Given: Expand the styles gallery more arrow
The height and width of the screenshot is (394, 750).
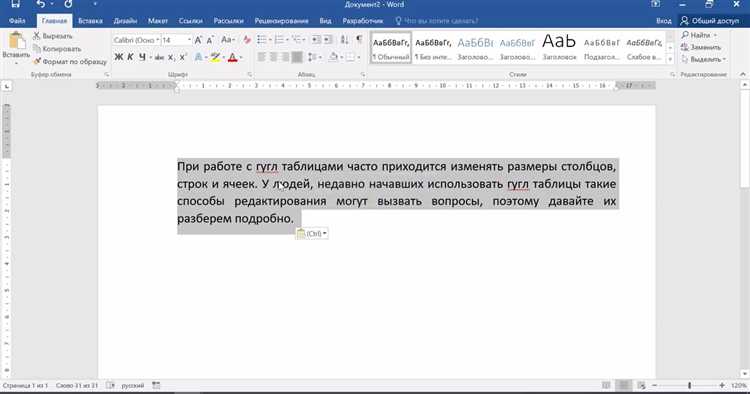Looking at the screenshot, I should [670, 59].
